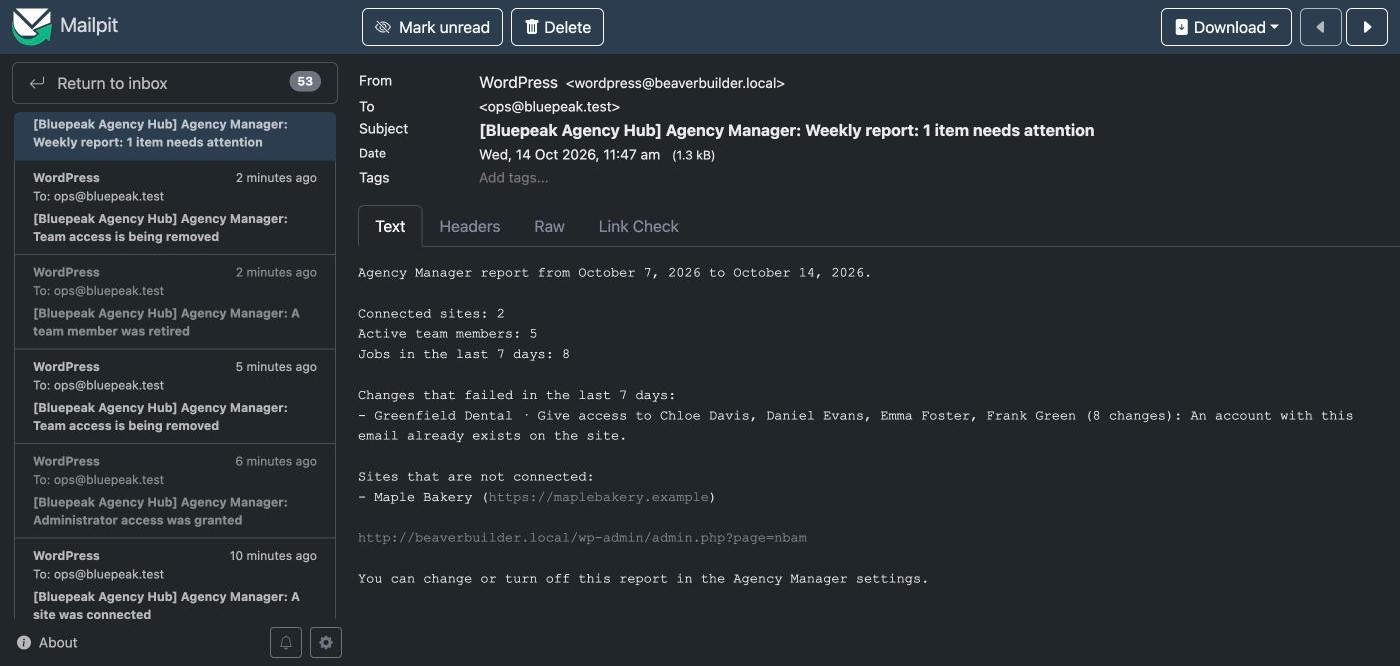Click recipient address ops@bluepeak.test in header

(549, 106)
